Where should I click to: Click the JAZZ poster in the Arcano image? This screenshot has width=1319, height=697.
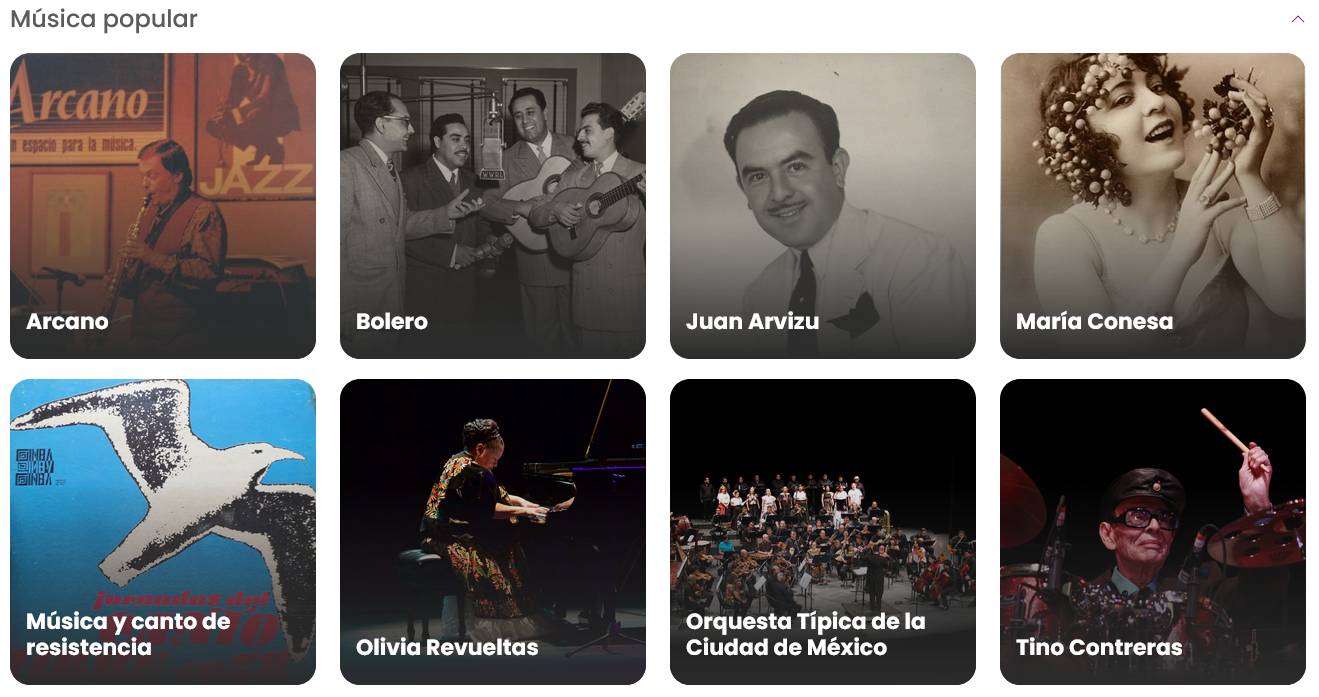tap(255, 125)
